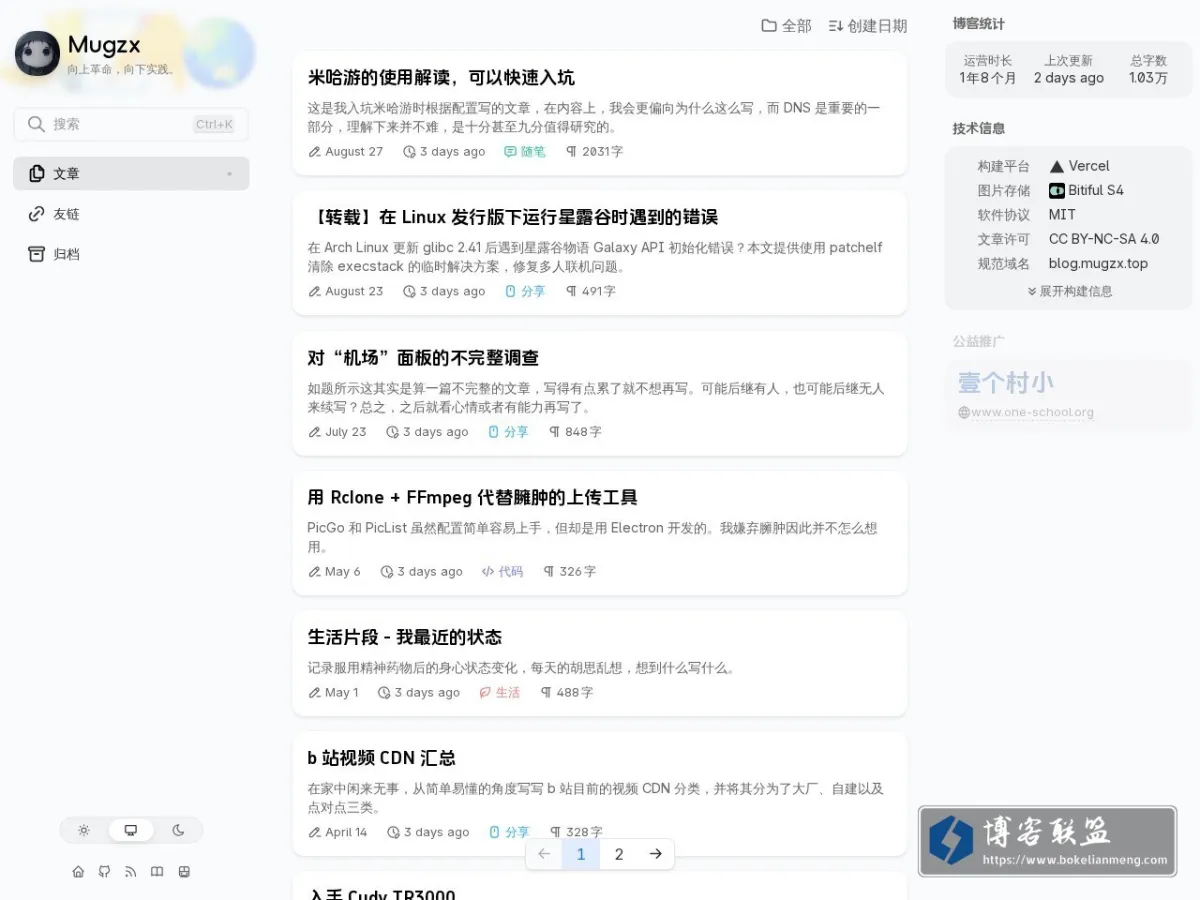Open the RSS feed icon
The width and height of the screenshot is (1200, 900).
130,872
